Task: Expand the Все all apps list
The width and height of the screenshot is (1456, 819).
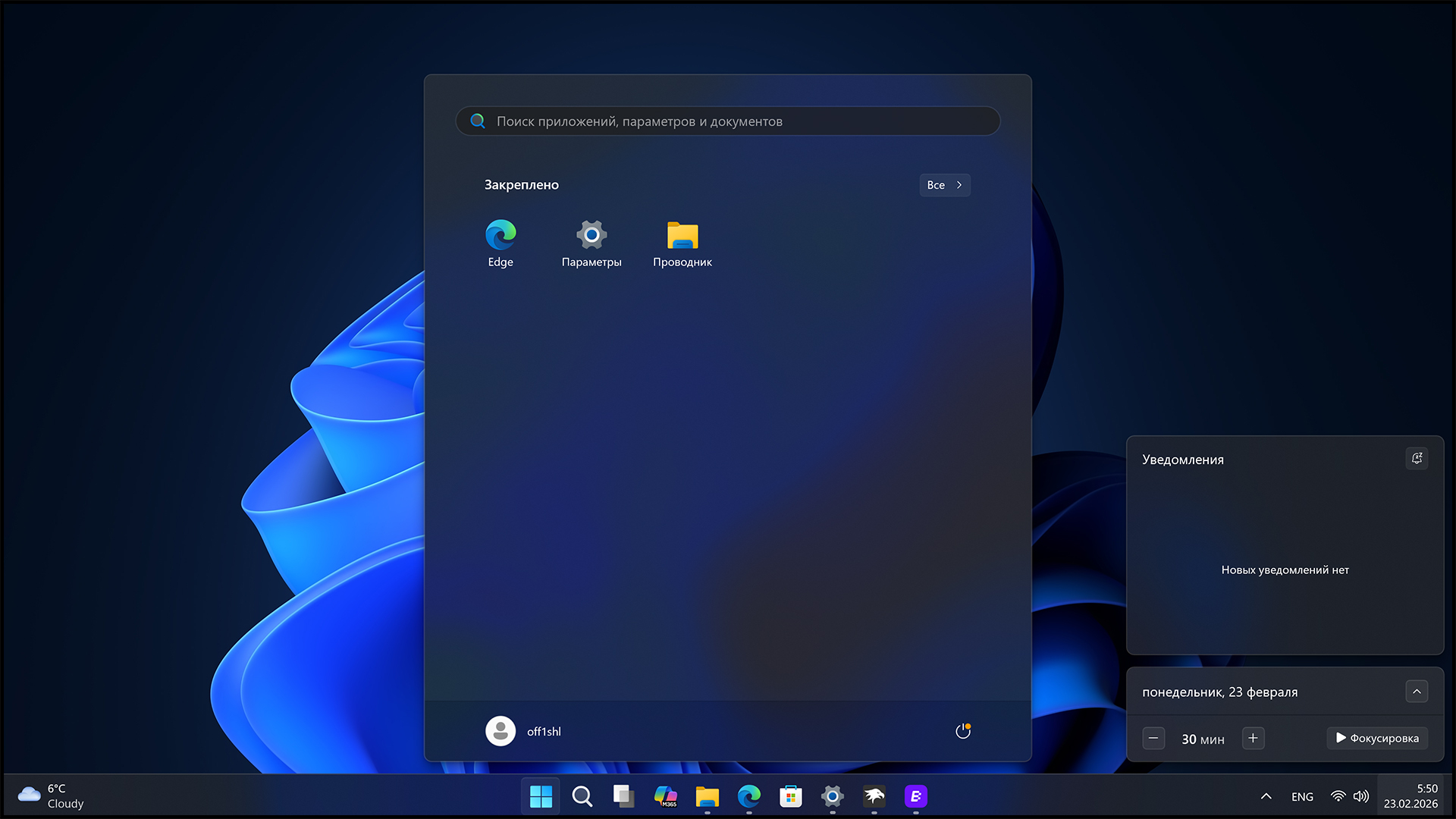Action: pos(944,185)
